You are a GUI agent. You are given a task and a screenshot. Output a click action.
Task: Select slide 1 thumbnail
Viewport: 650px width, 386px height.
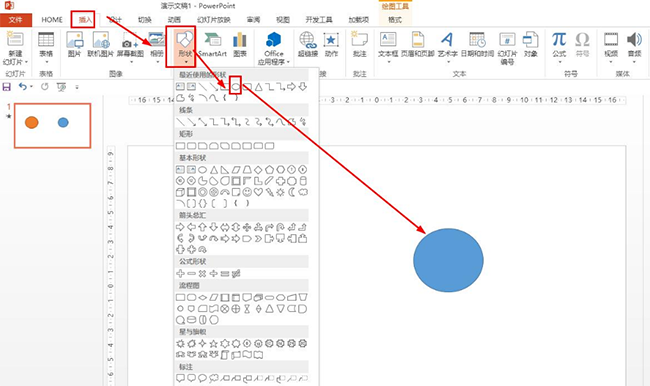53,126
